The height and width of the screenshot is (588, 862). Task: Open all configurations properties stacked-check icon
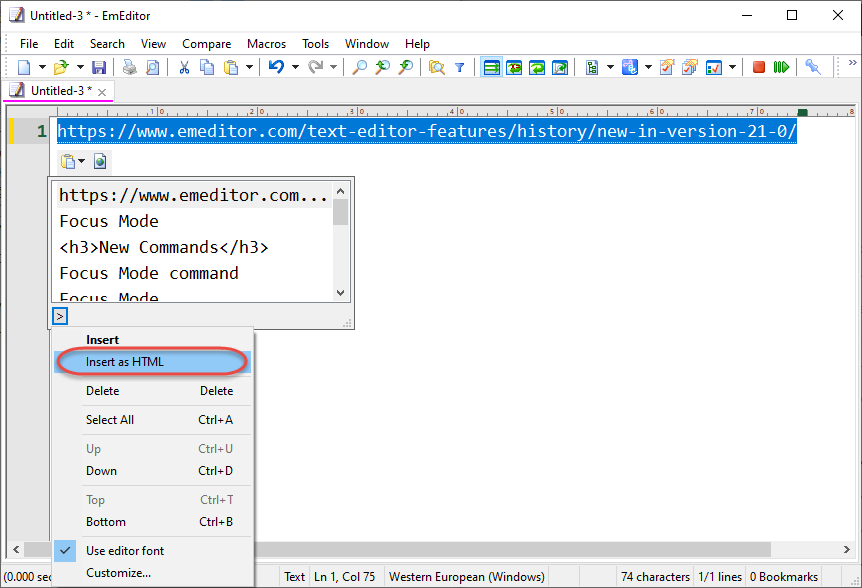point(690,67)
